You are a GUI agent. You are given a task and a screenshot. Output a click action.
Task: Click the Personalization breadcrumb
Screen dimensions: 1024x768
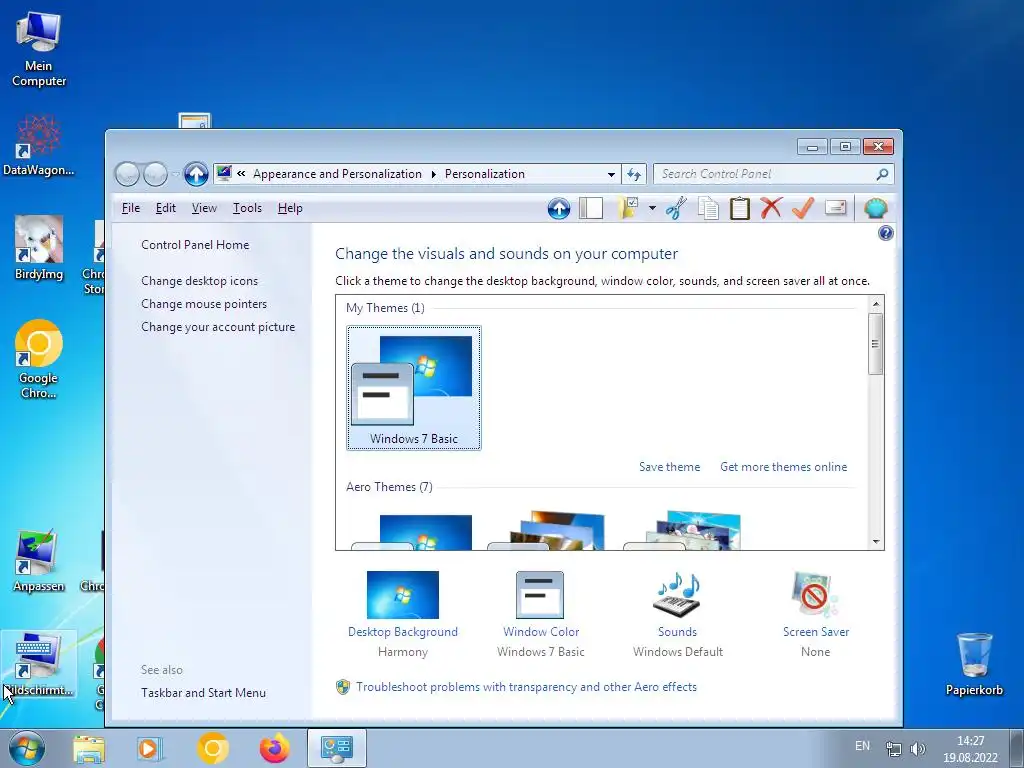(x=485, y=174)
